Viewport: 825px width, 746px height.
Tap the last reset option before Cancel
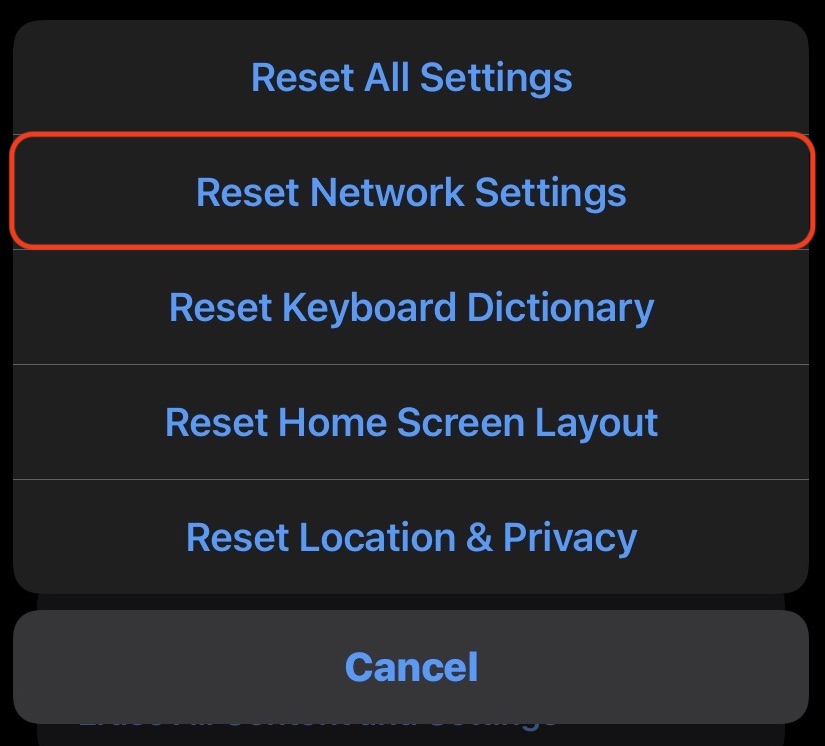coord(412,537)
